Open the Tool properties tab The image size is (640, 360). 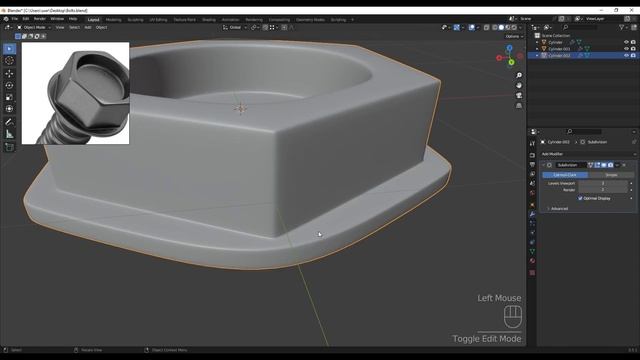(532, 144)
